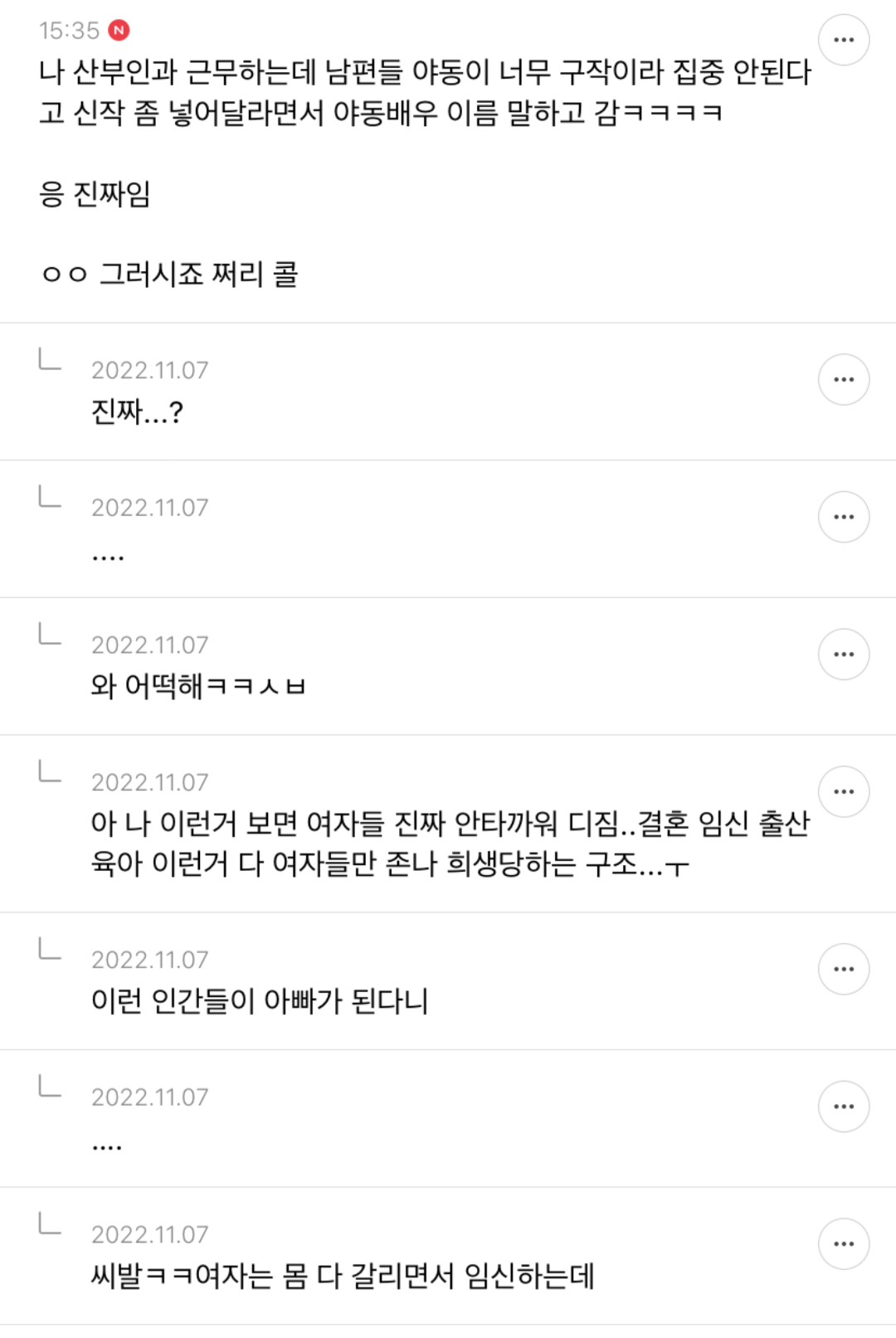Open options menu for '와 어떡해ㅋㅋㅅㅂ' reply

[843, 654]
